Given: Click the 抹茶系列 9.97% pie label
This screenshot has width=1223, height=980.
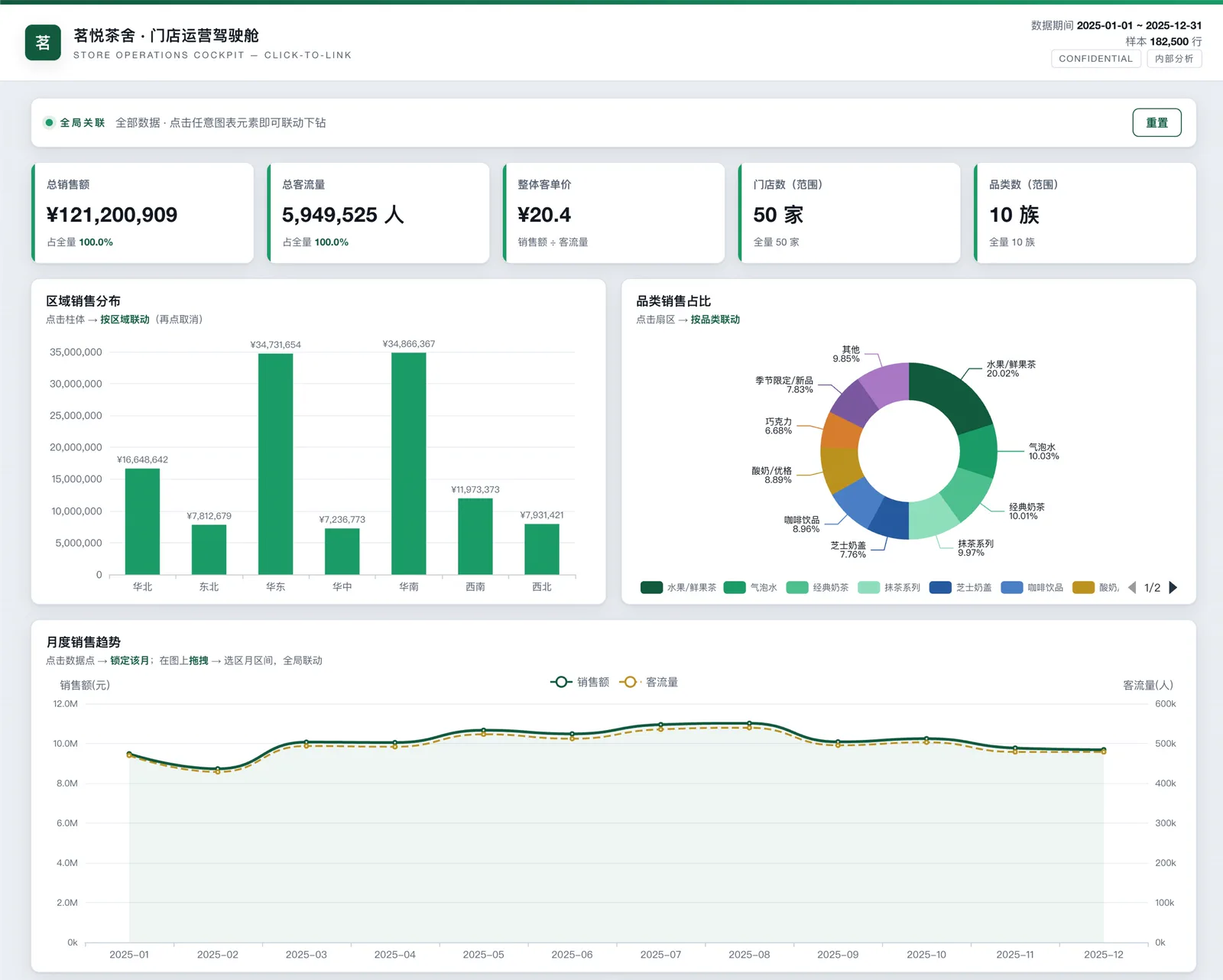Looking at the screenshot, I should 975,548.
